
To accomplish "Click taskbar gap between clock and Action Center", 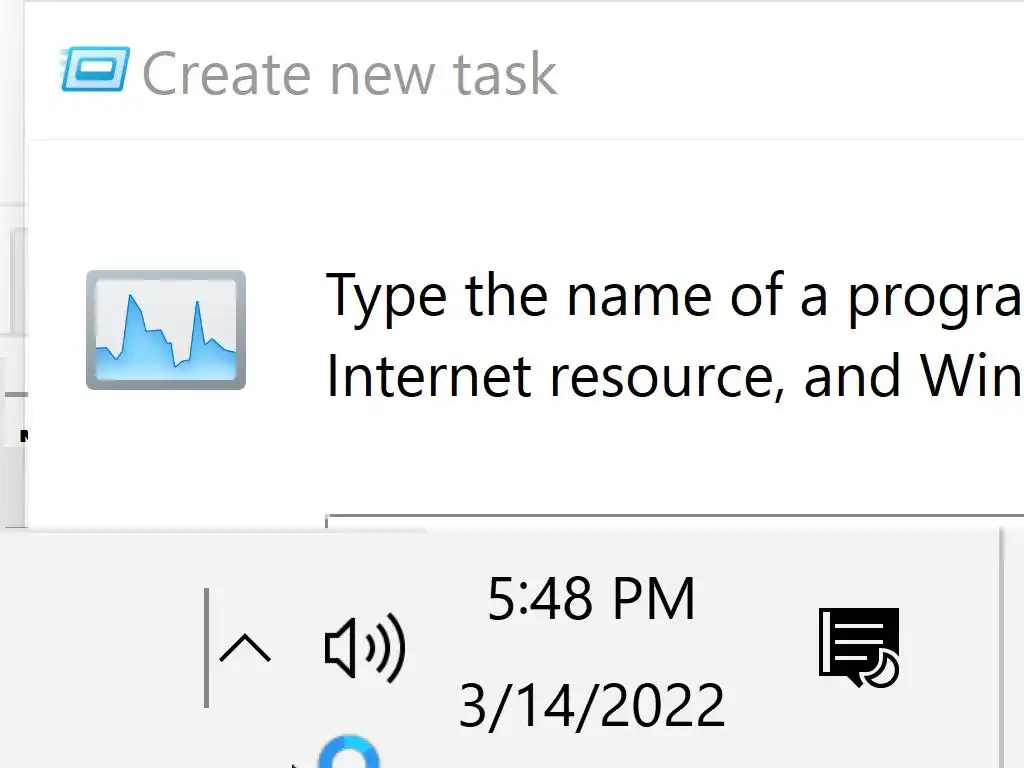I will point(770,648).
